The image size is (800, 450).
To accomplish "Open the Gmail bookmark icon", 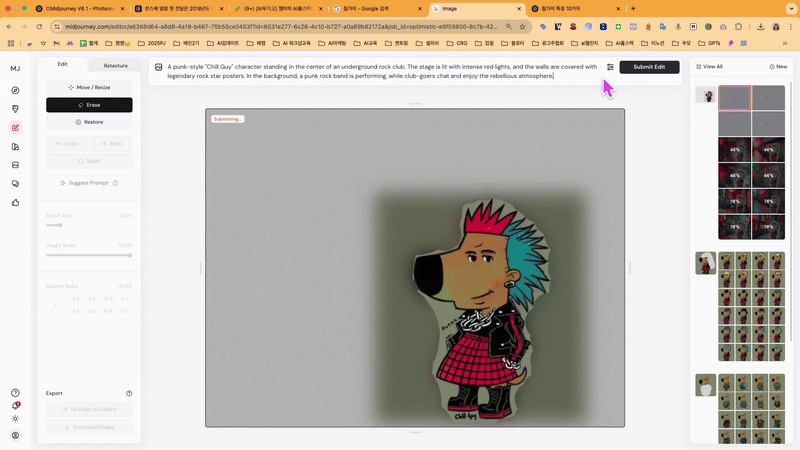I will point(57,43).
